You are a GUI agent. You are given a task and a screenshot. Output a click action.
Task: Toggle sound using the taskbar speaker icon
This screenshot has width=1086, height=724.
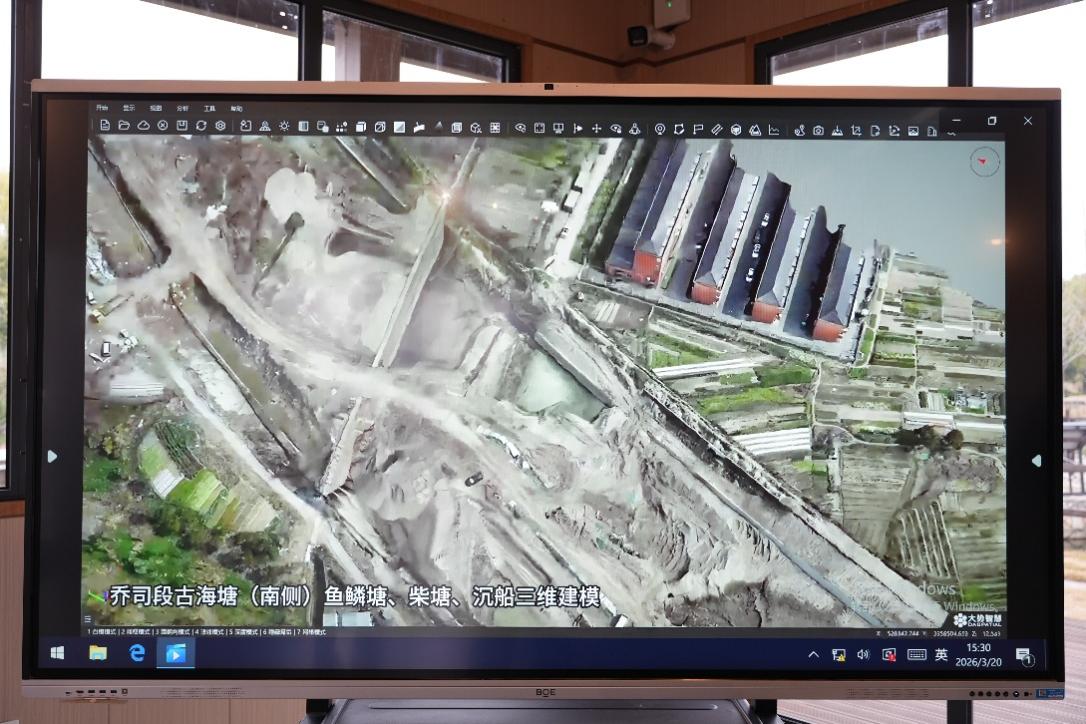pyautogui.click(x=863, y=655)
